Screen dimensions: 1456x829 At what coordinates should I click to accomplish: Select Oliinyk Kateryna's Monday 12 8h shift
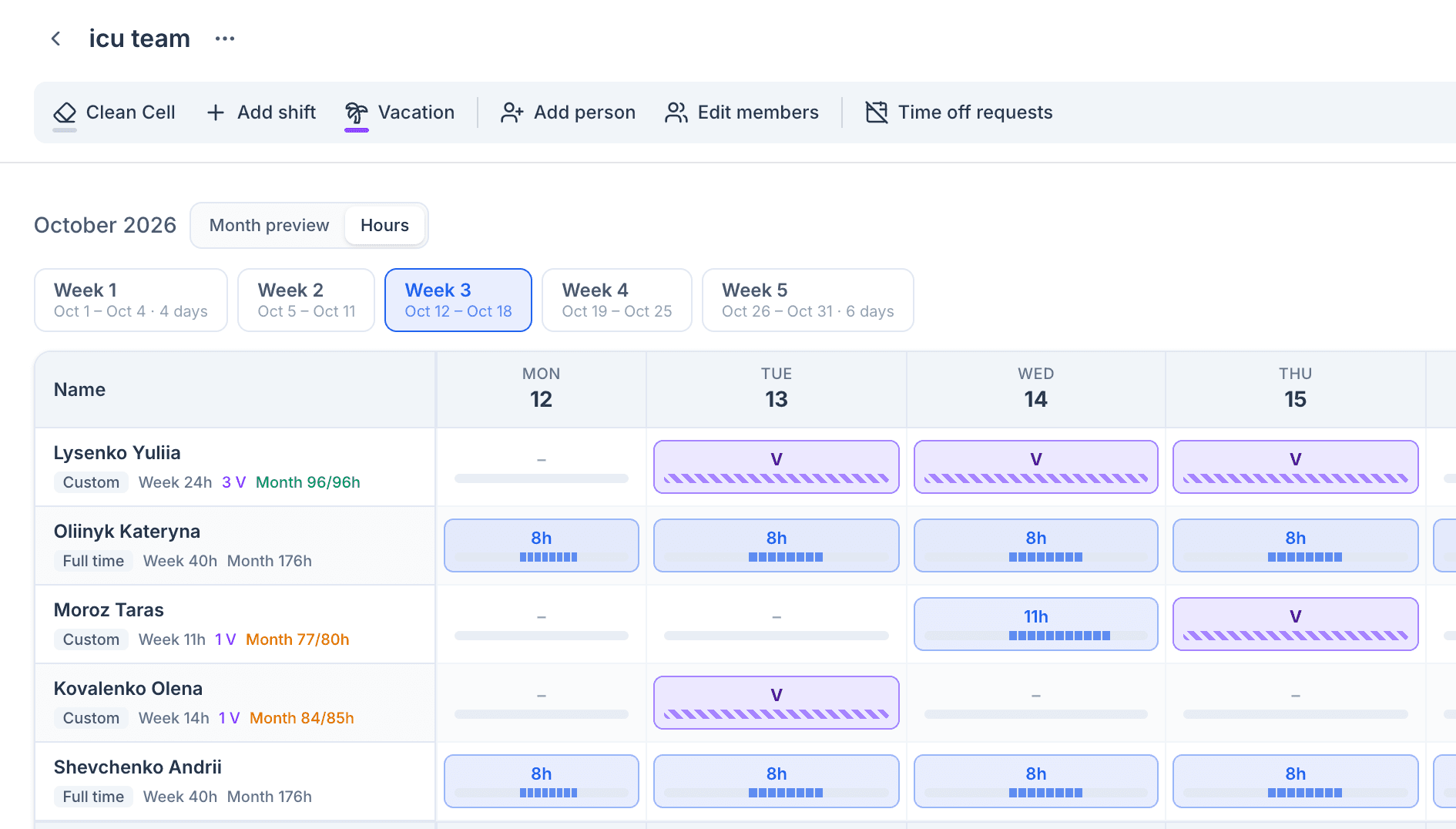(x=542, y=545)
